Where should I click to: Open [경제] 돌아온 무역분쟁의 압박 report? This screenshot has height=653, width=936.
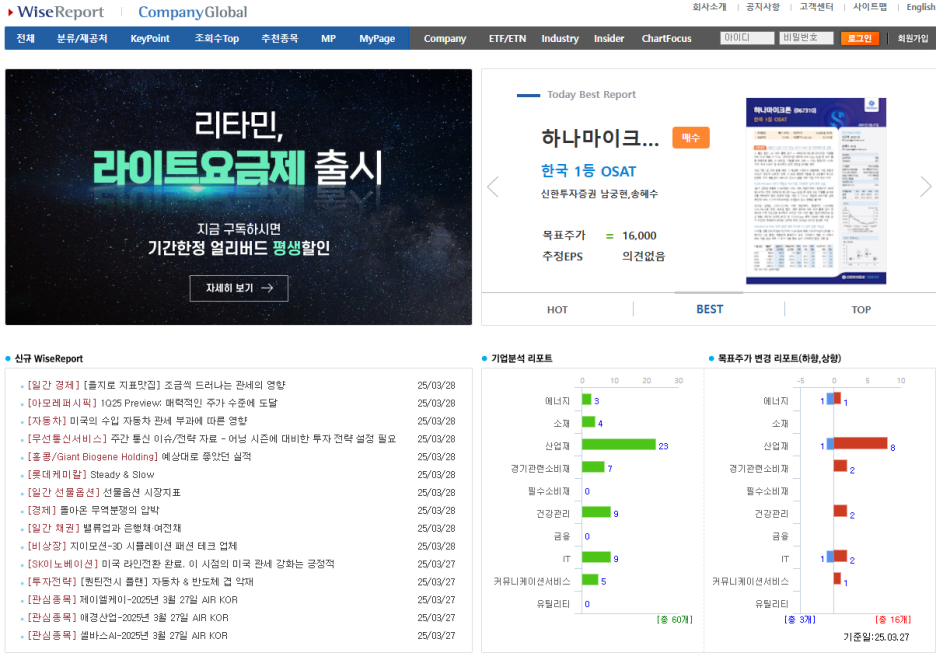point(93,510)
